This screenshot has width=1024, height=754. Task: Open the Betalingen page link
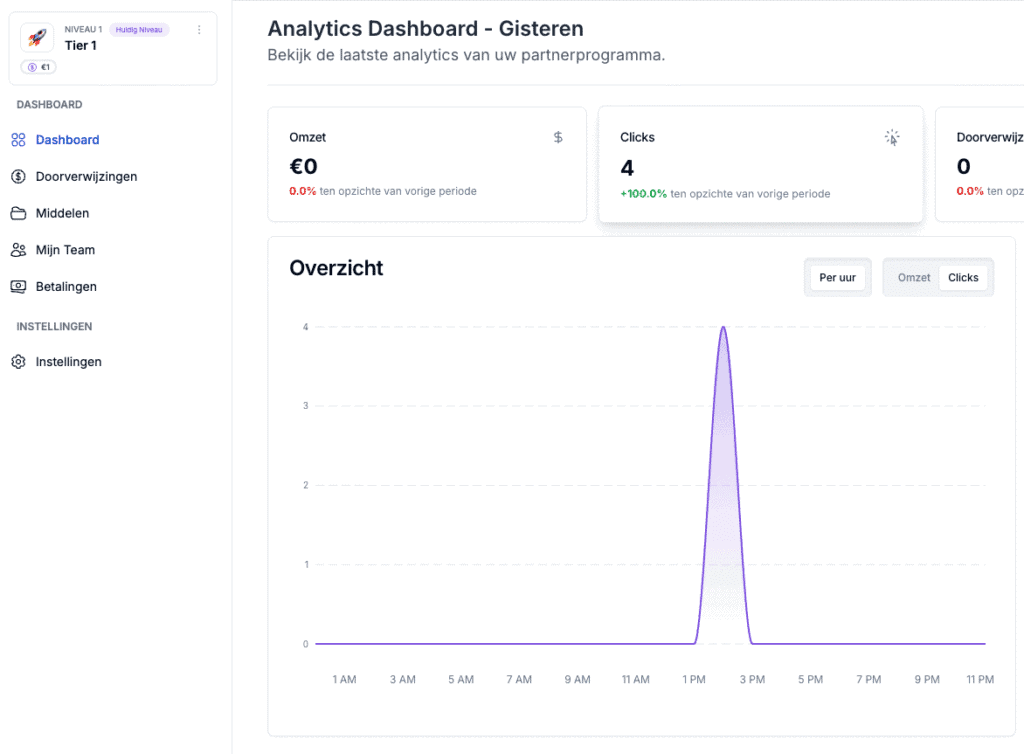66,287
